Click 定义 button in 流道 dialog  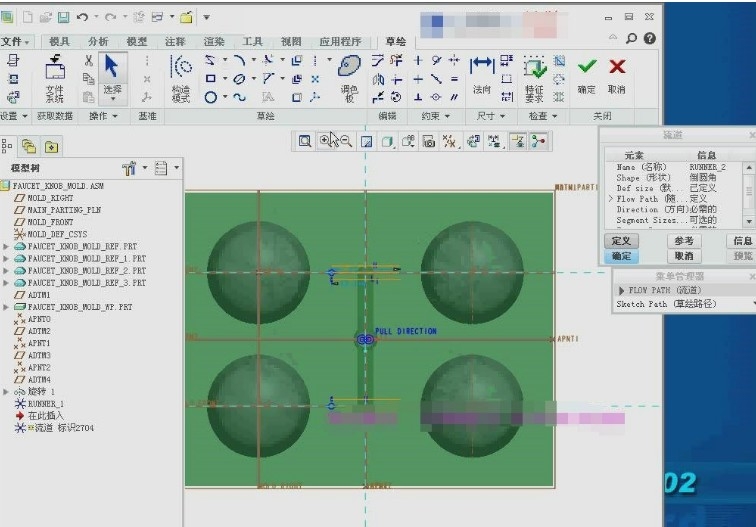[x=621, y=241]
